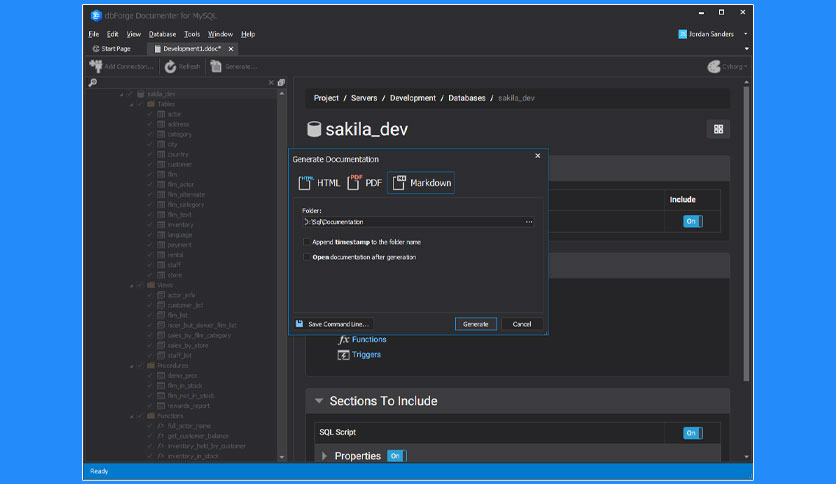This screenshot has height=484, width=836.
Task: Toggle the SQL Script On switch
Action: (x=693, y=433)
